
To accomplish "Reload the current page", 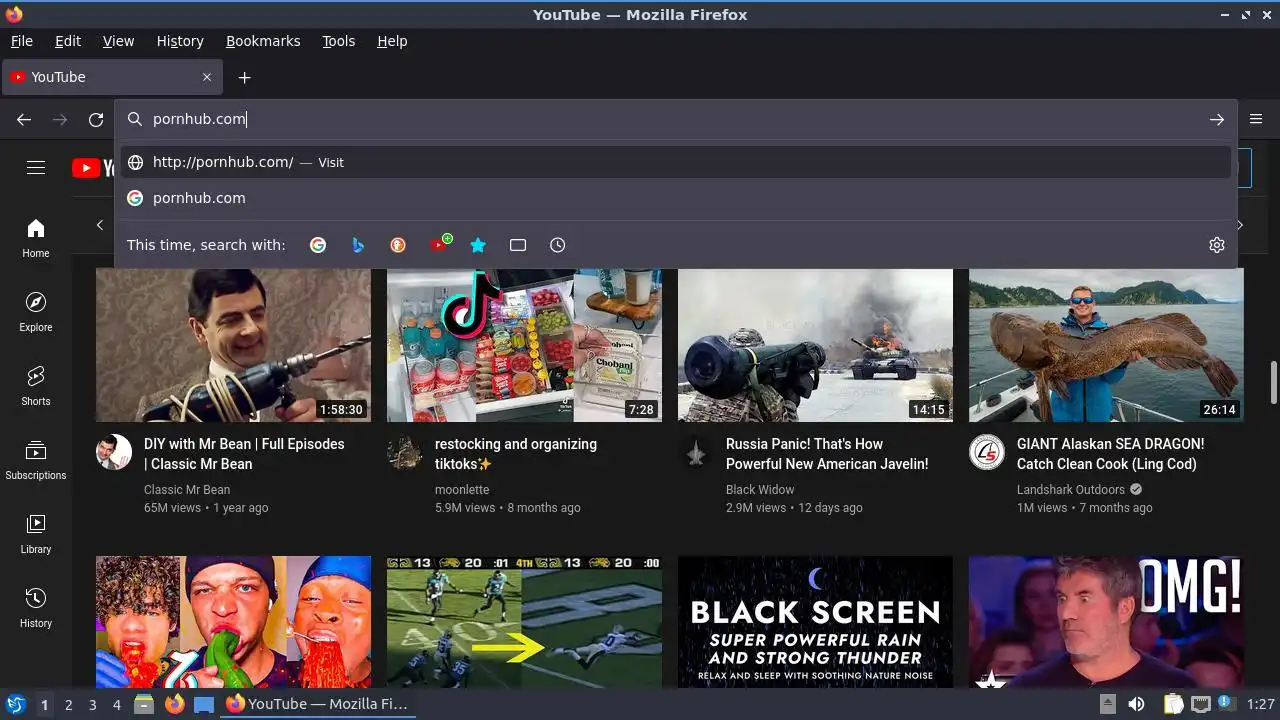I will pos(96,119).
